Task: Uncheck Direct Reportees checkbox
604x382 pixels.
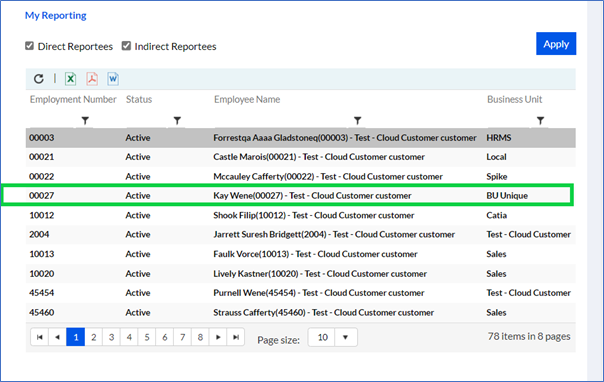Action: [x=29, y=46]
